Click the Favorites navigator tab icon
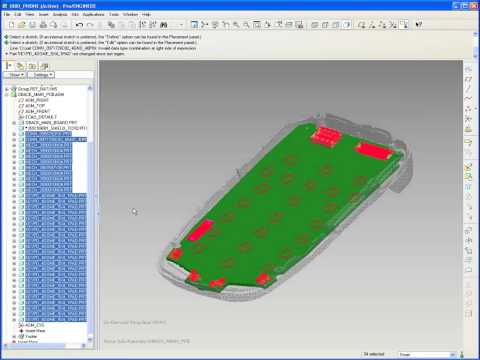The width and height of the screenshot is (480, 360). coord(32,66)
